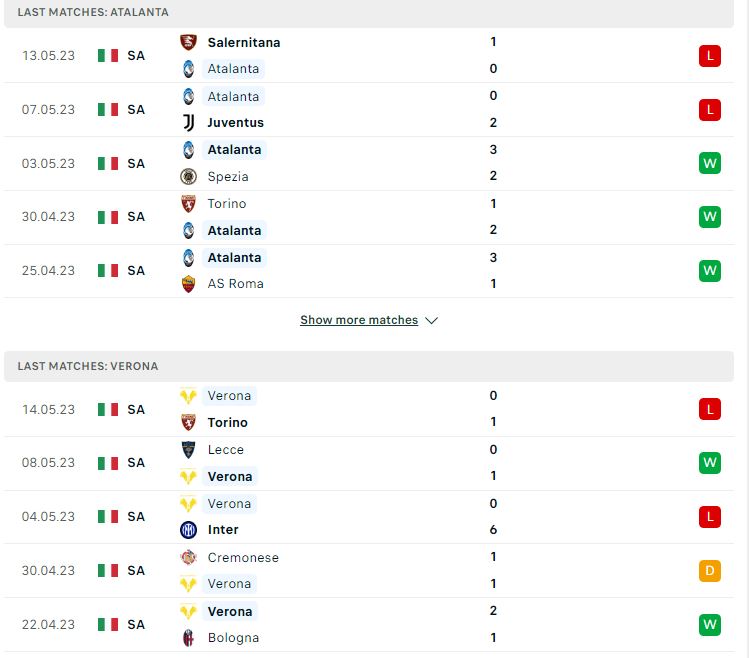Select the 25.04.23 Atalanta vs AS Roma row

(x=369, y=271)
